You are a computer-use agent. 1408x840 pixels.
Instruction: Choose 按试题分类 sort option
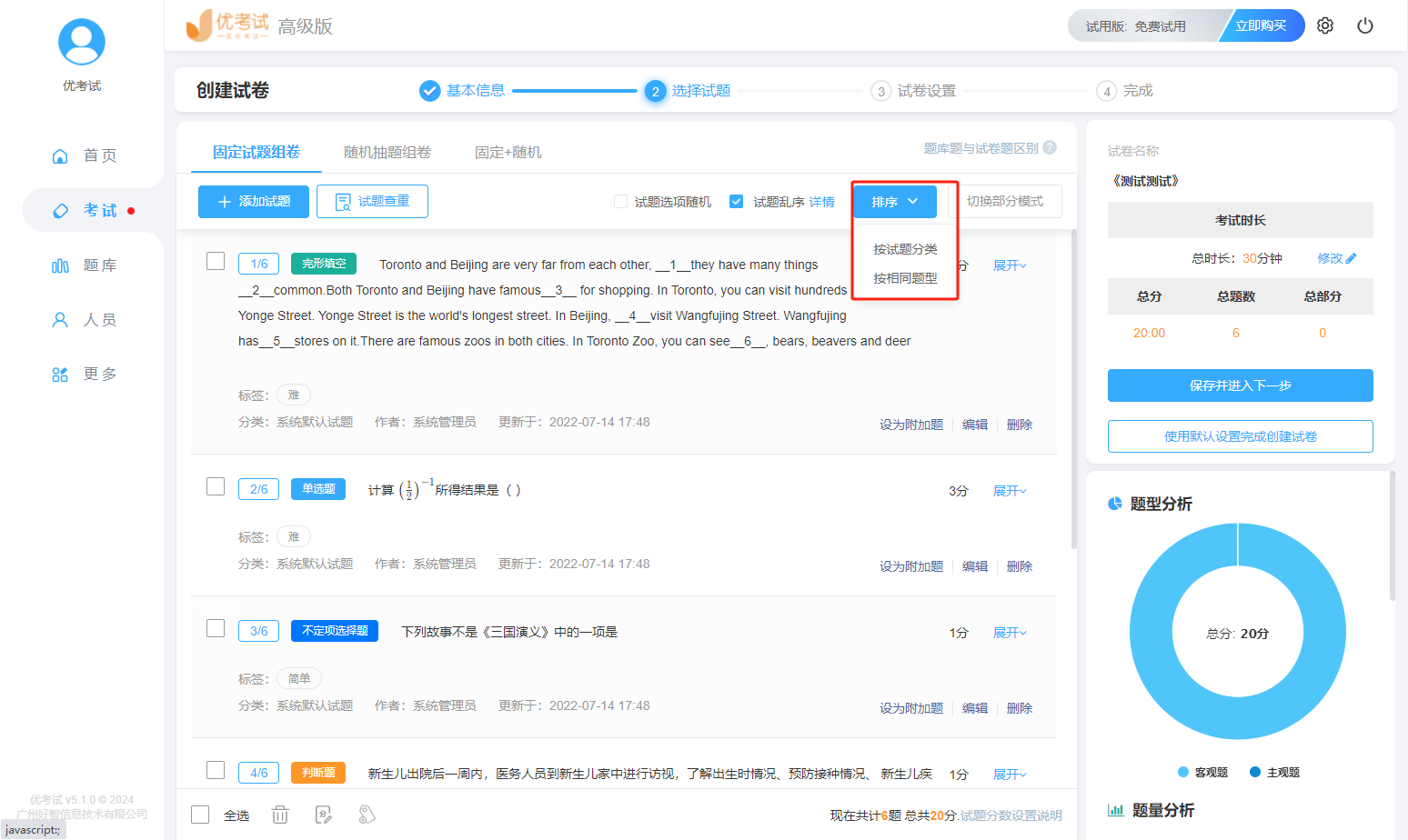tap(905, 249)
